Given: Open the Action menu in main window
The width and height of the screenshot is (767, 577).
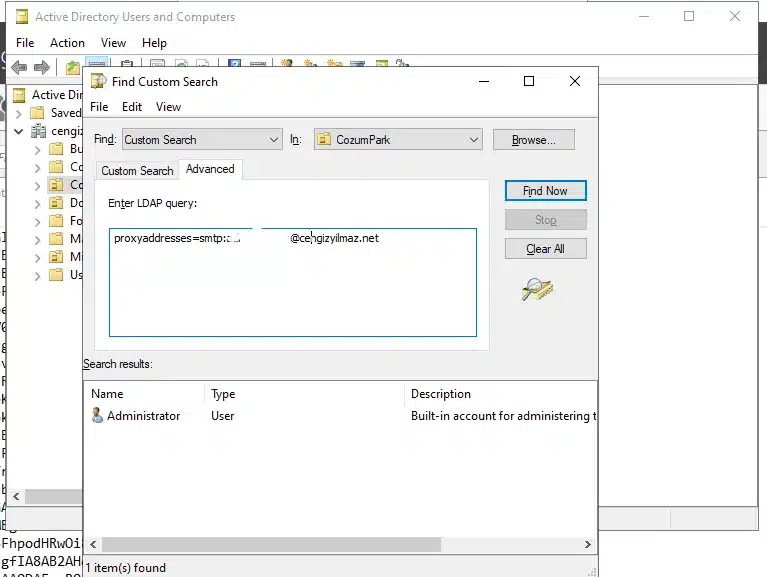Looking at the screenshot, I should coord(67,43).
